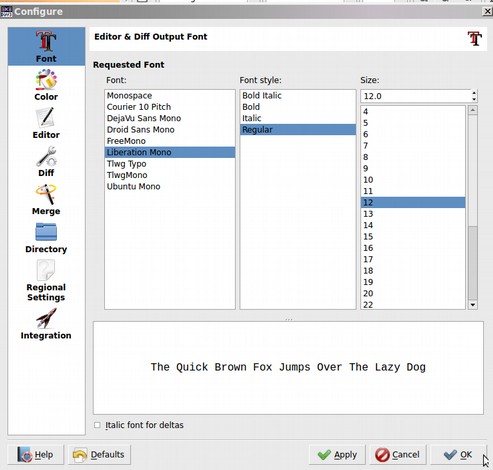Decrease font size with spinbox down arrow
This screenshot has width=493, height=470.
pos(474,99)
